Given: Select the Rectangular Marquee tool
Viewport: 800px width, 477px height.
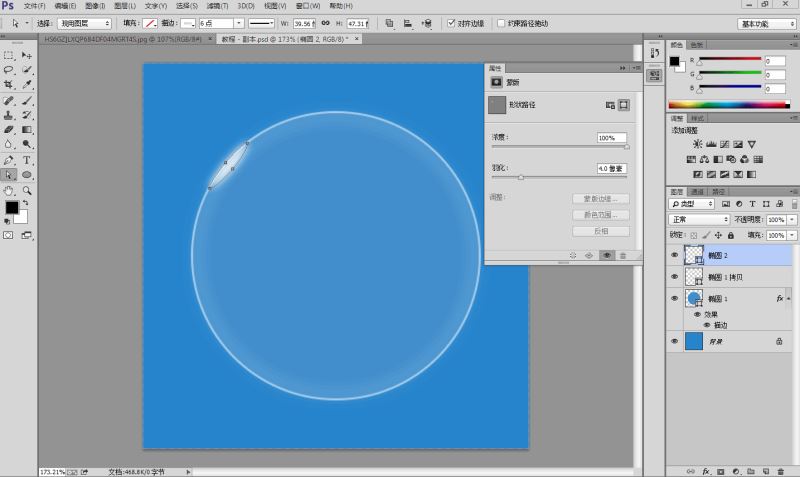Looking at the screenshot, I should tap(9, 56).
